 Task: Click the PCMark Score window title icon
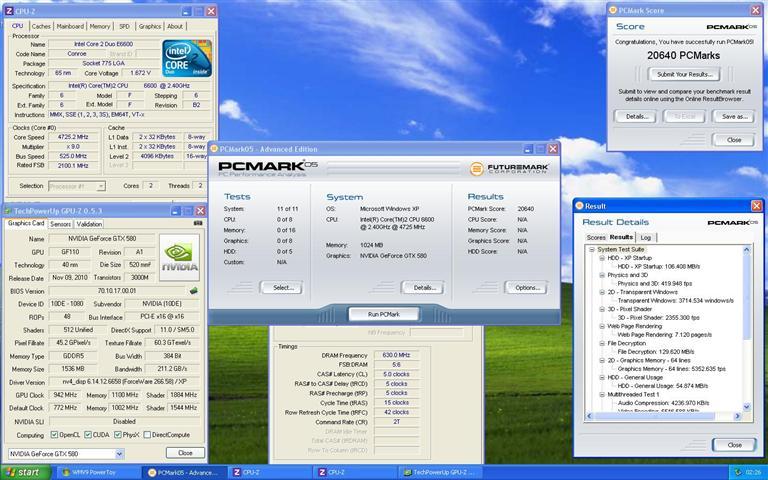[612, 10]
